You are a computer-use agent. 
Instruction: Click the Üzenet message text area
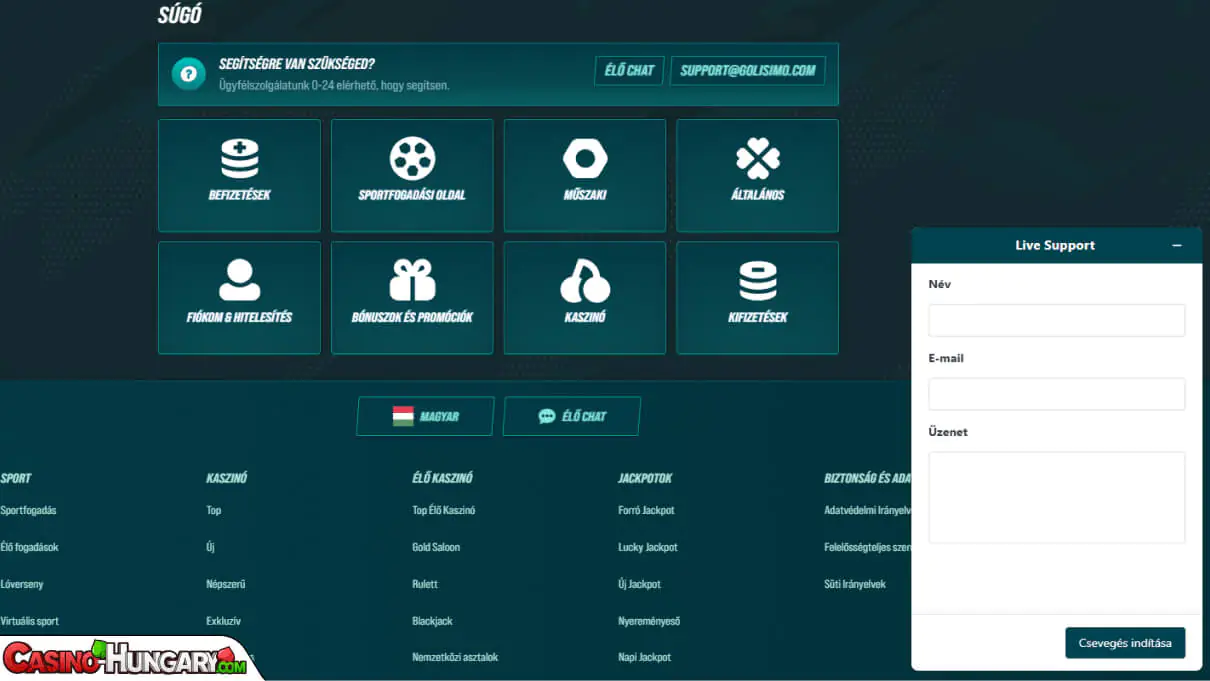click(1056, 497)
